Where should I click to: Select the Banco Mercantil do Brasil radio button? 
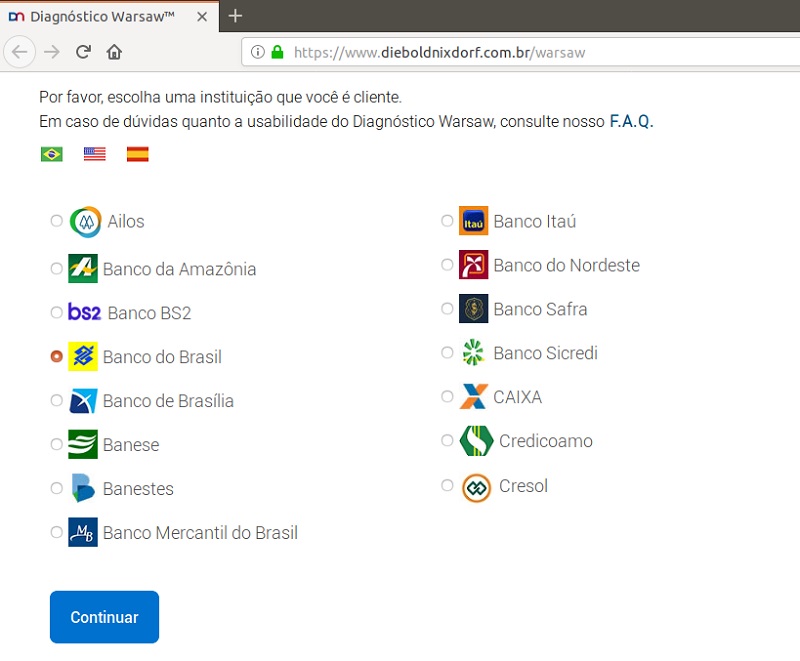tap(57, 532)
